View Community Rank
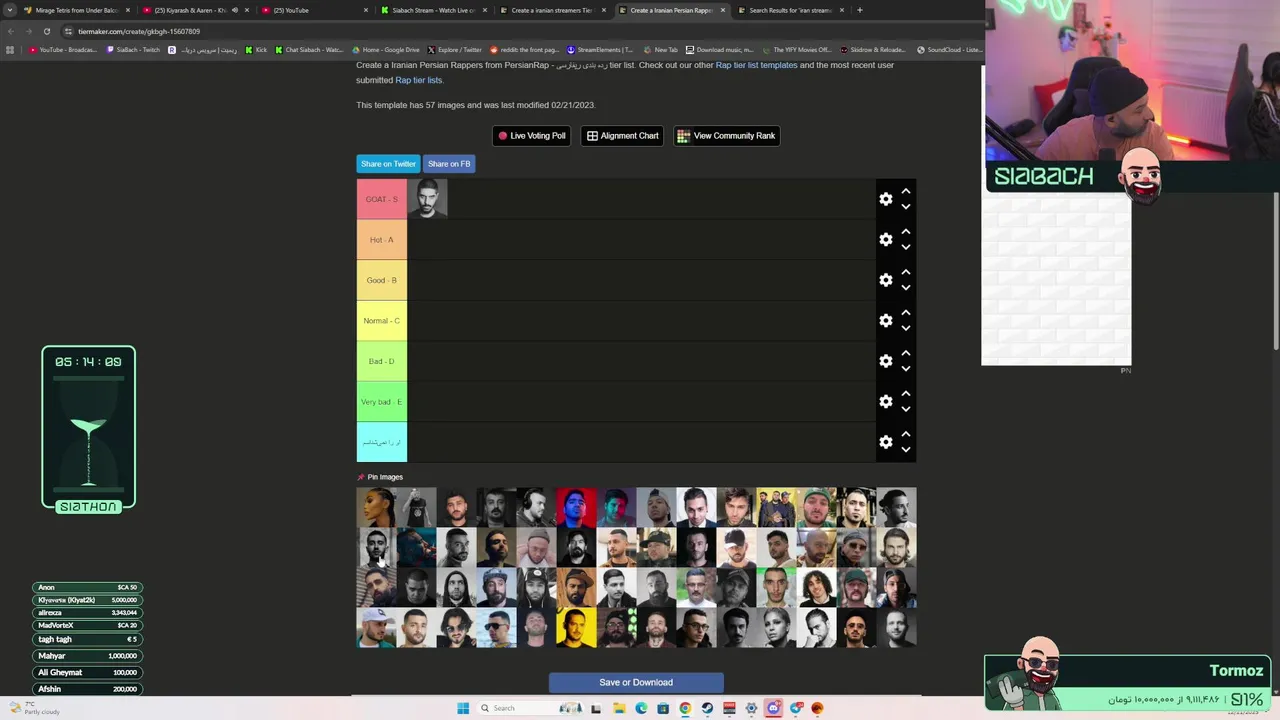Screen dimensions: 1280x720 pyautogui.click(x=727, y=136)
